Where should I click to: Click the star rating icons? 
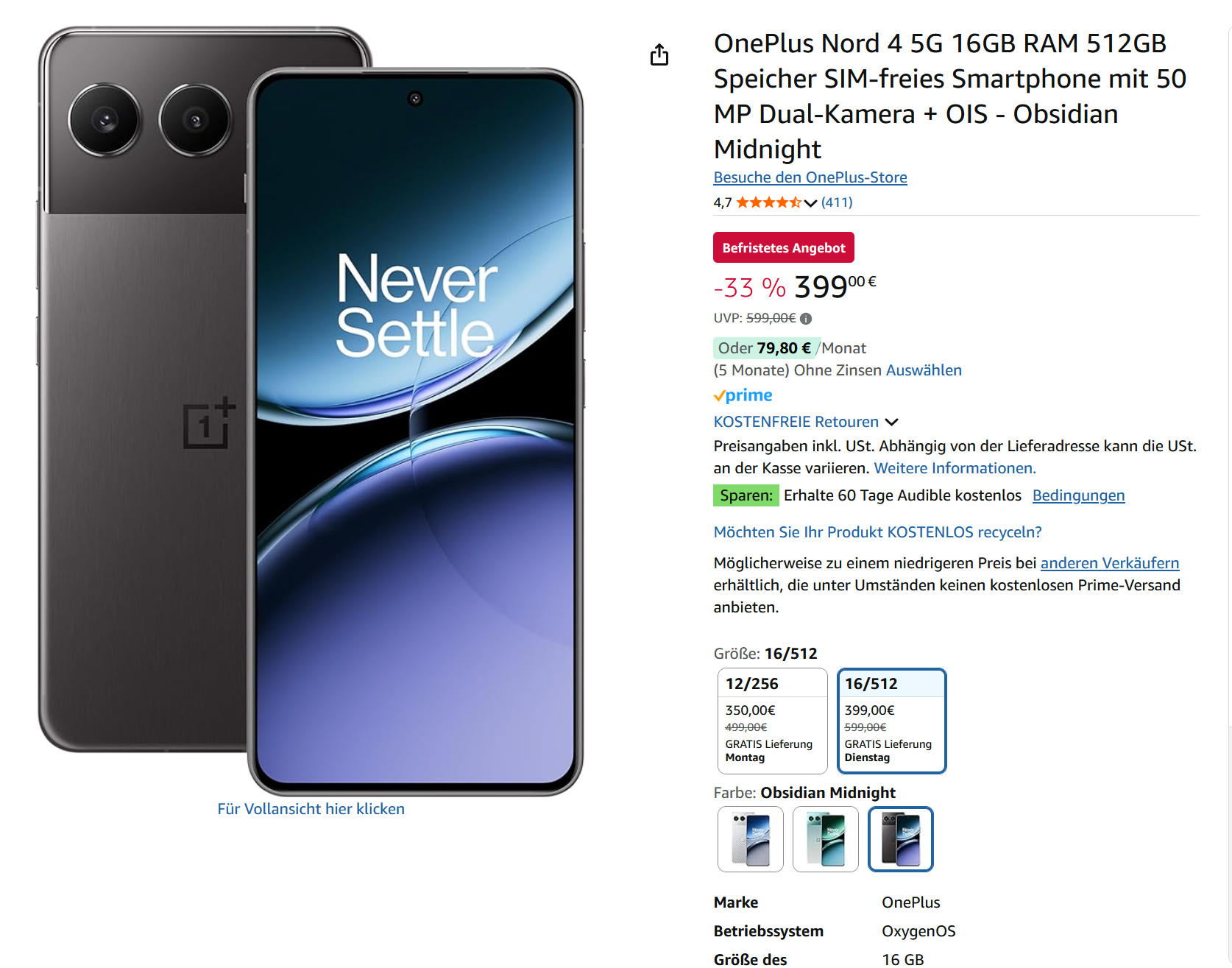pyautogui.click(x=768, y=202)
